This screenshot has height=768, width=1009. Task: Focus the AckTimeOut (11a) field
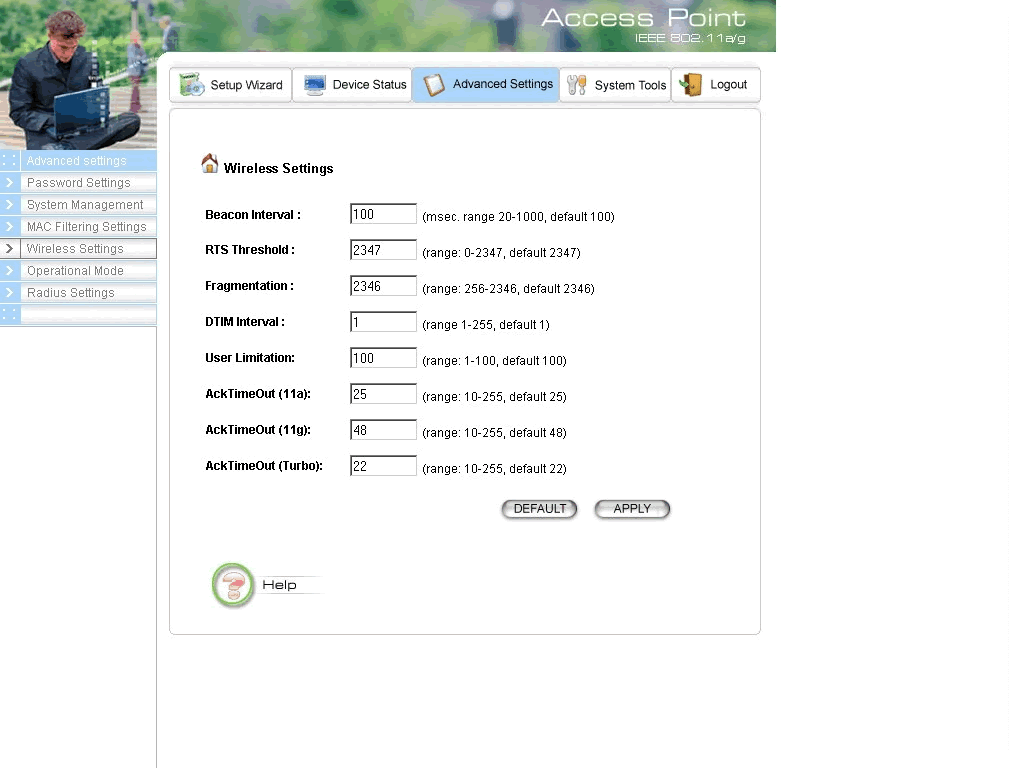coord(383,394)
